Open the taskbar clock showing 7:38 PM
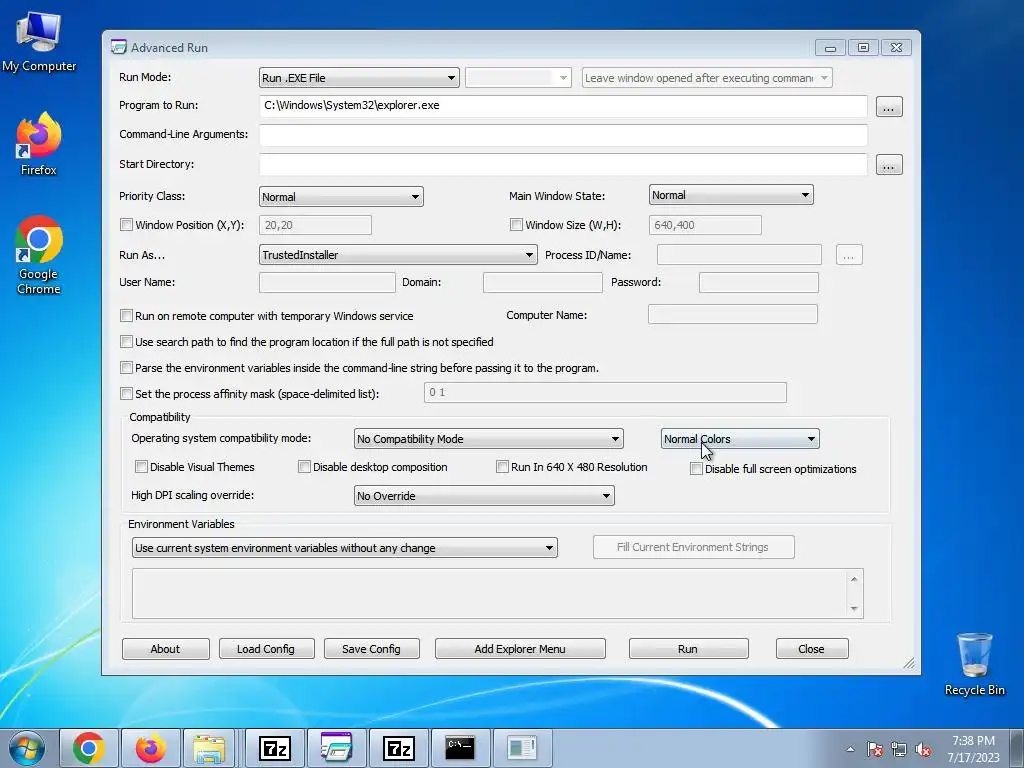This screenshot has height=768, width=1024. click(x=973, y=749)
